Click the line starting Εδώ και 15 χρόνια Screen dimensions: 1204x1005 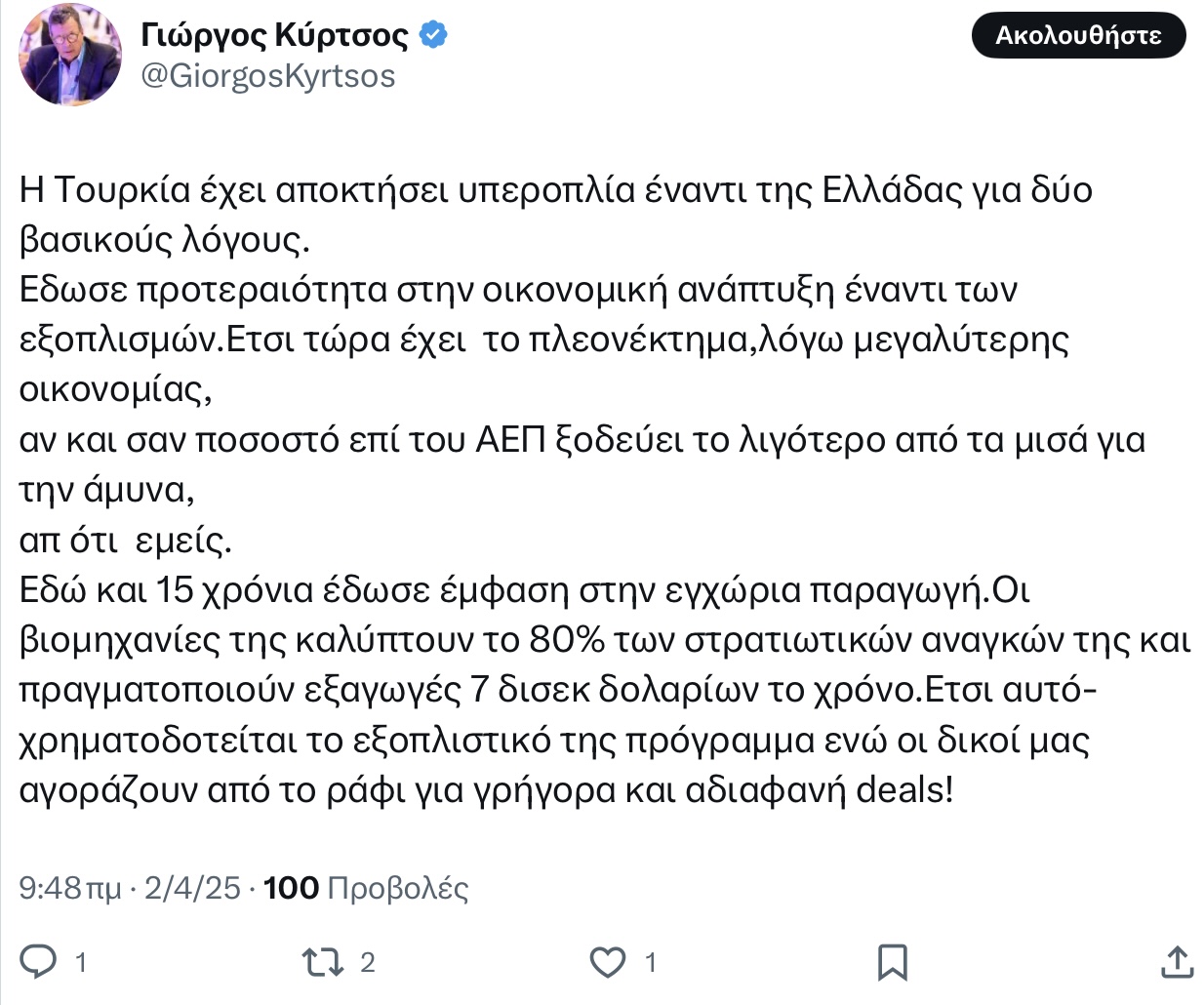pyautogui.click(x=525, y=590)
